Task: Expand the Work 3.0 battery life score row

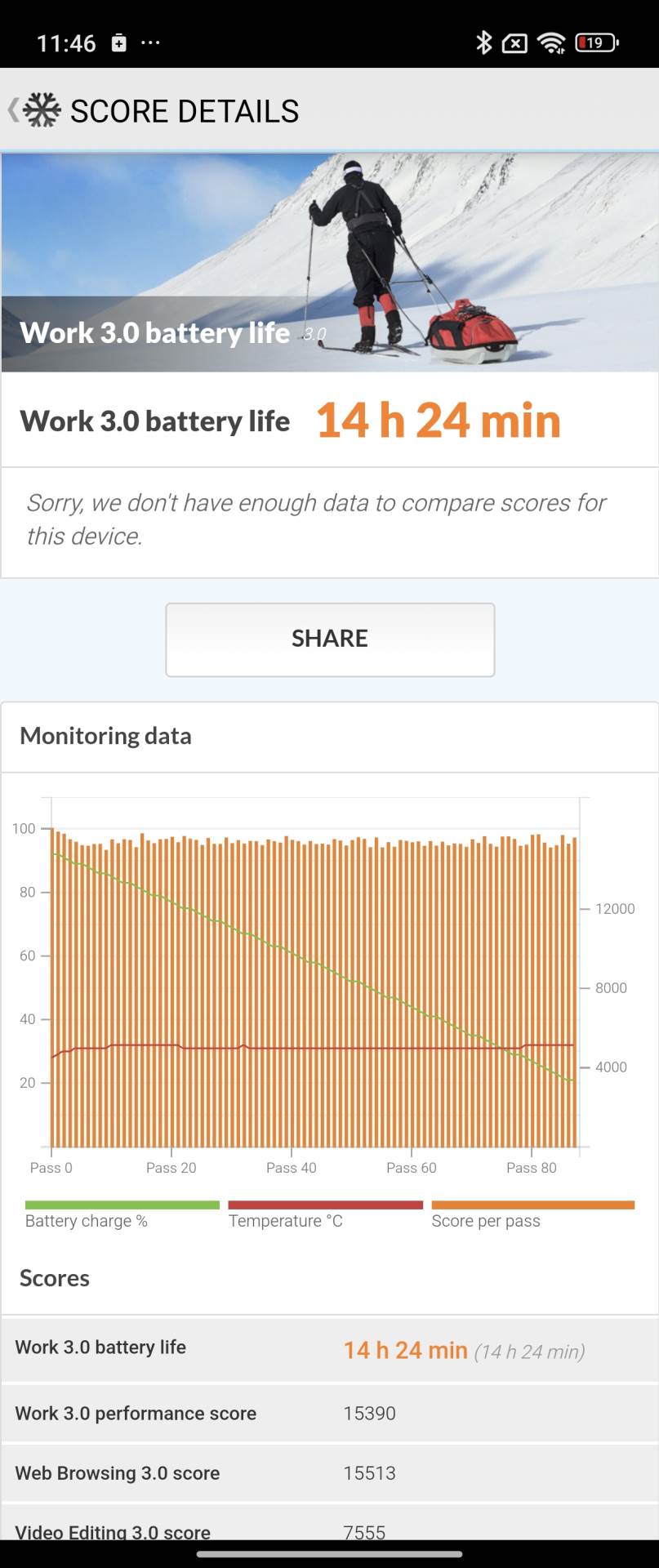Action: pyautogui.click(x=329, y=1348)
